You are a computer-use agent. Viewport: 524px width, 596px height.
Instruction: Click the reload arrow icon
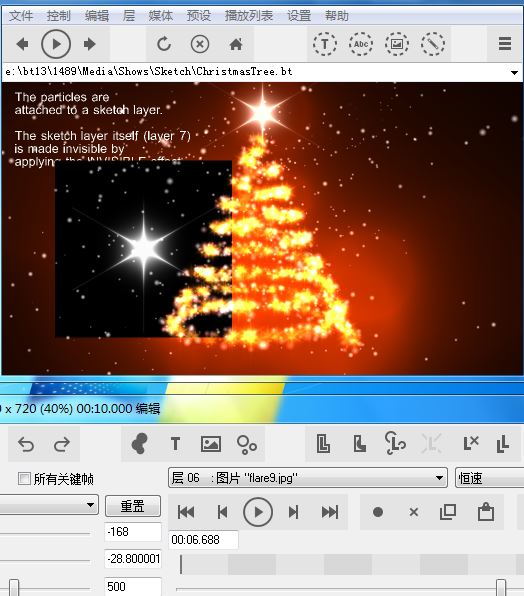click(x=164, y=44)
